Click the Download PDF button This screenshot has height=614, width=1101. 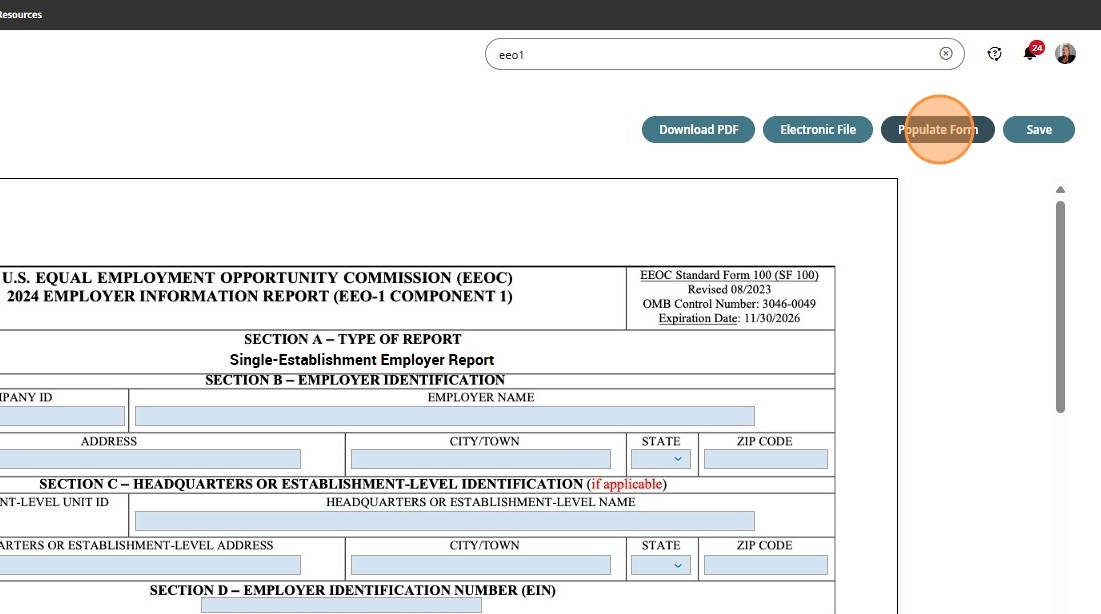click(698, 129)
